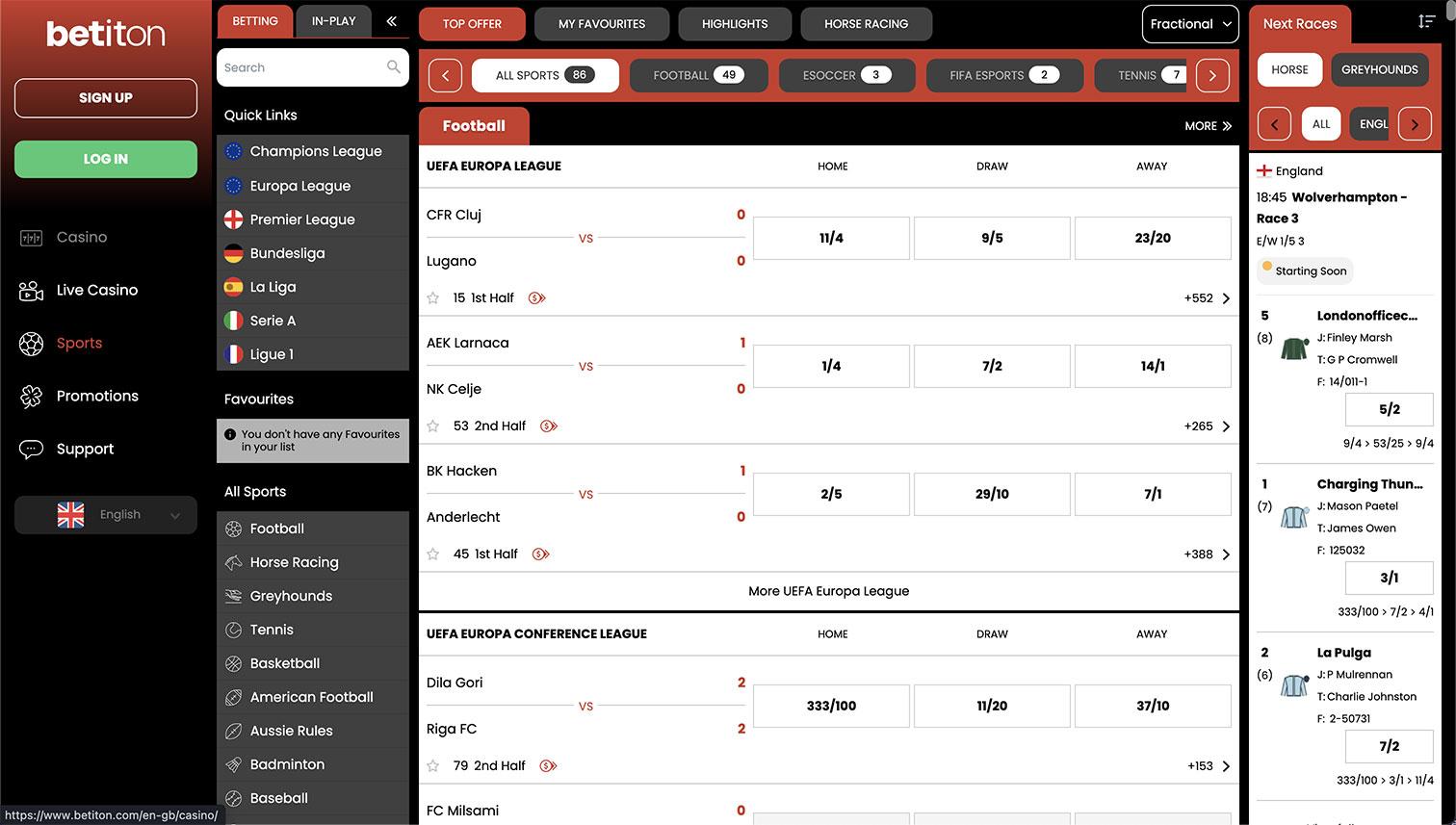
Task: Open the English language selector
Action: click(x=106, y=515)
